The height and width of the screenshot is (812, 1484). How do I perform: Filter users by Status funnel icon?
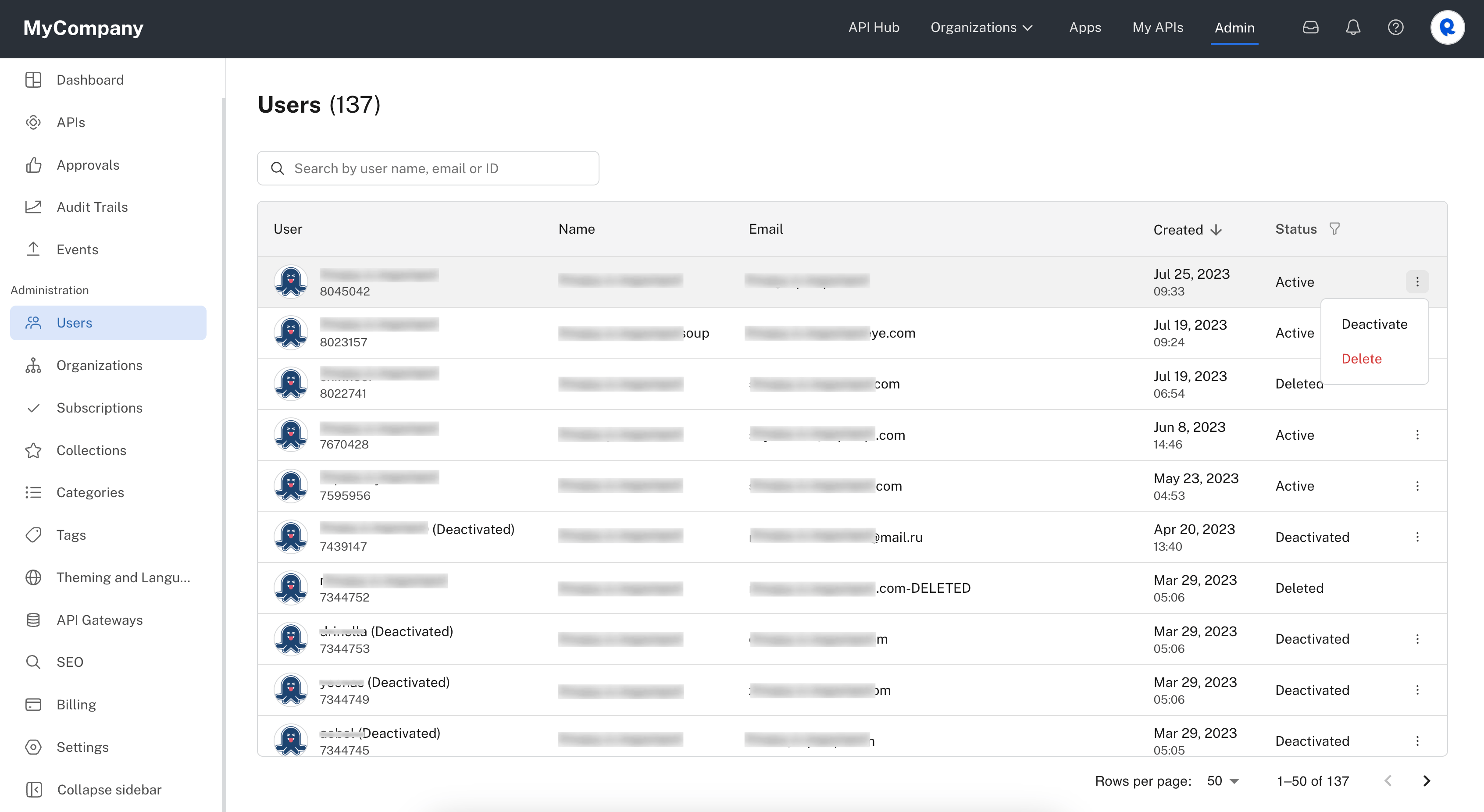pos(1334,228)
